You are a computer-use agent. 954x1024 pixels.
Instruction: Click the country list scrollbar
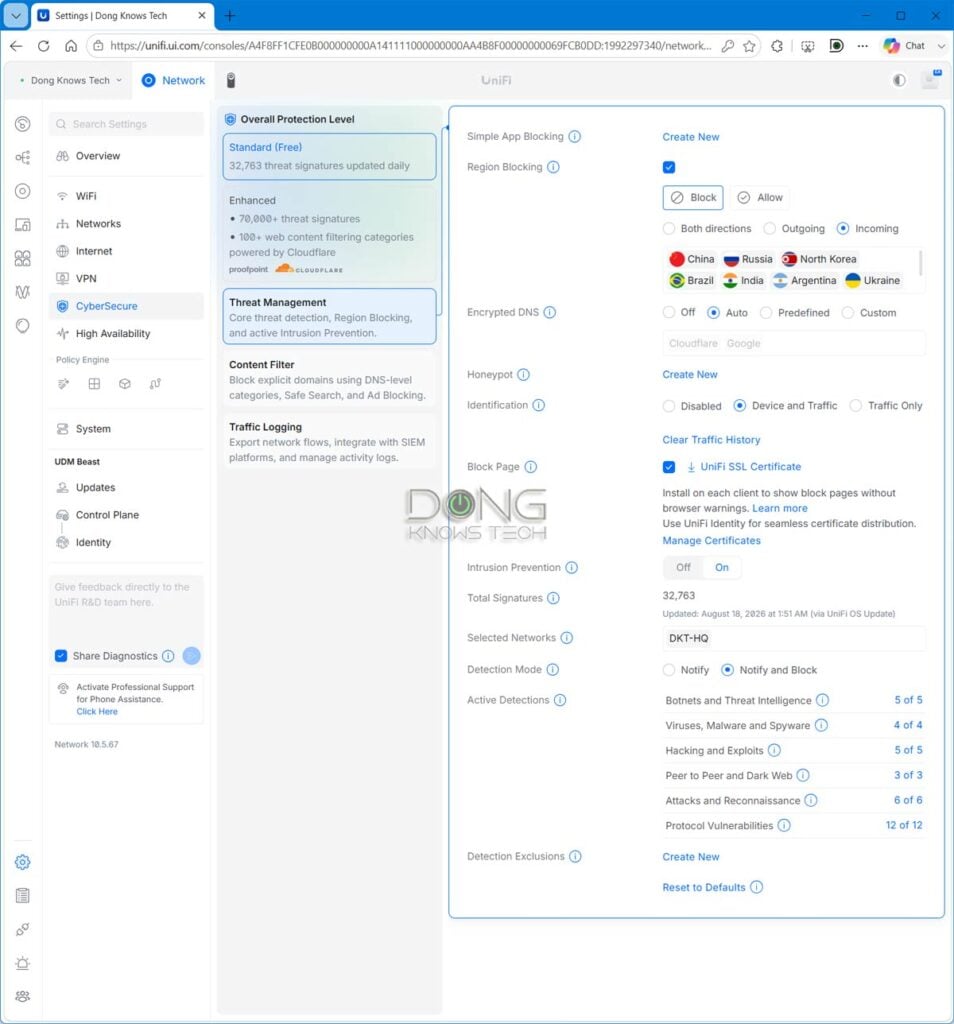pos(921,263)
